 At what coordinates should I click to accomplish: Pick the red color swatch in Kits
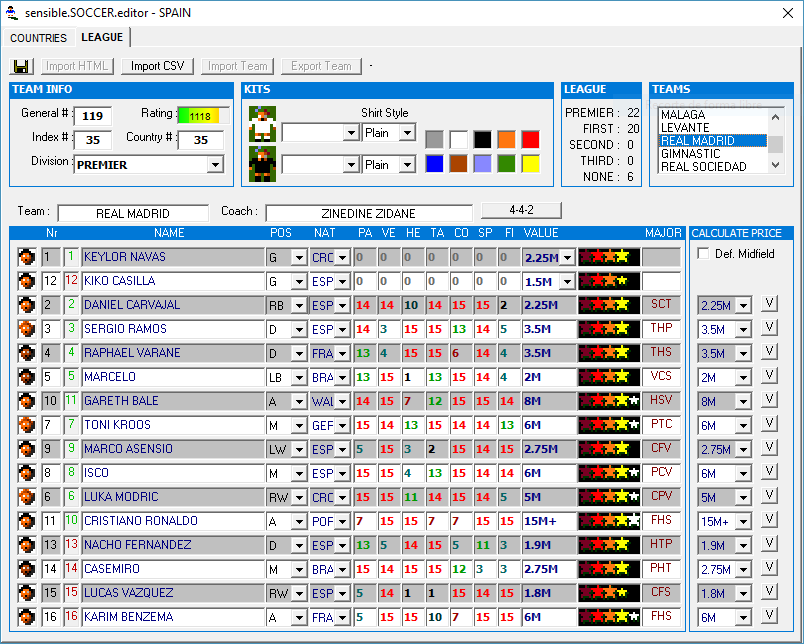tap(530, 139)
